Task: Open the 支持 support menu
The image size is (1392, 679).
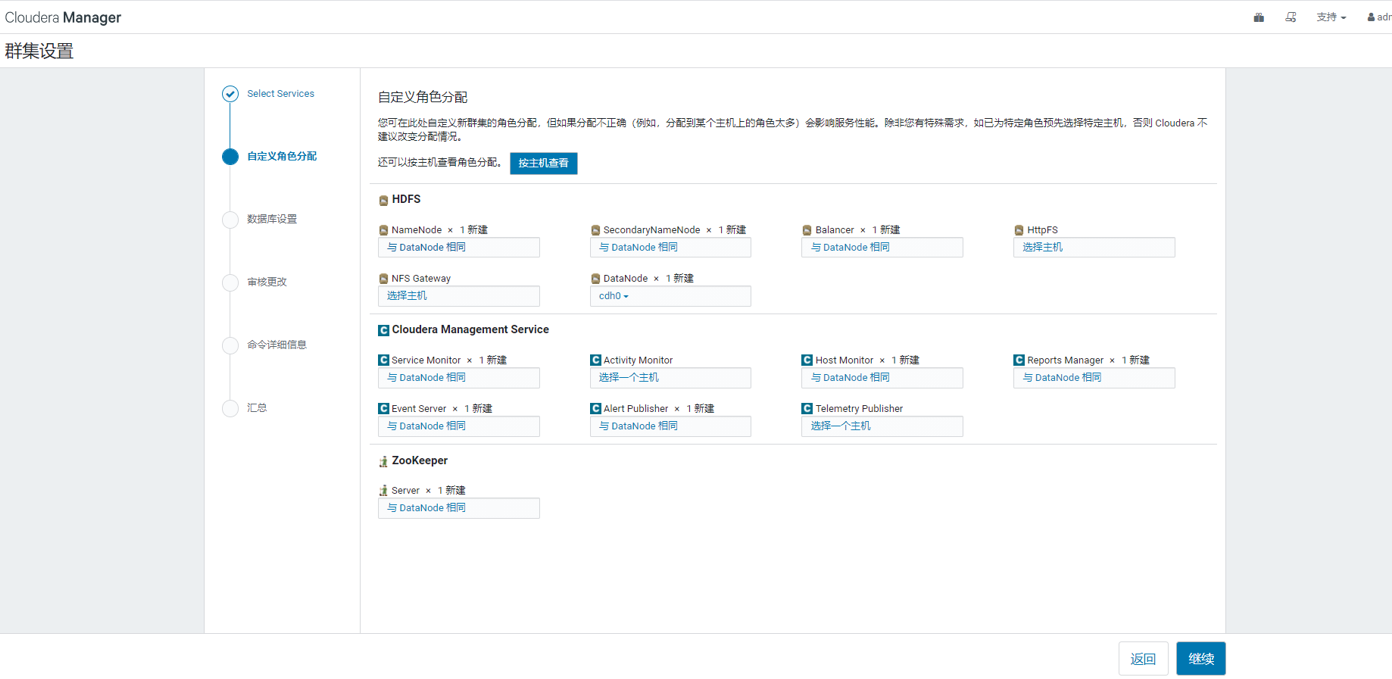Action: (x=1331, y=17)
